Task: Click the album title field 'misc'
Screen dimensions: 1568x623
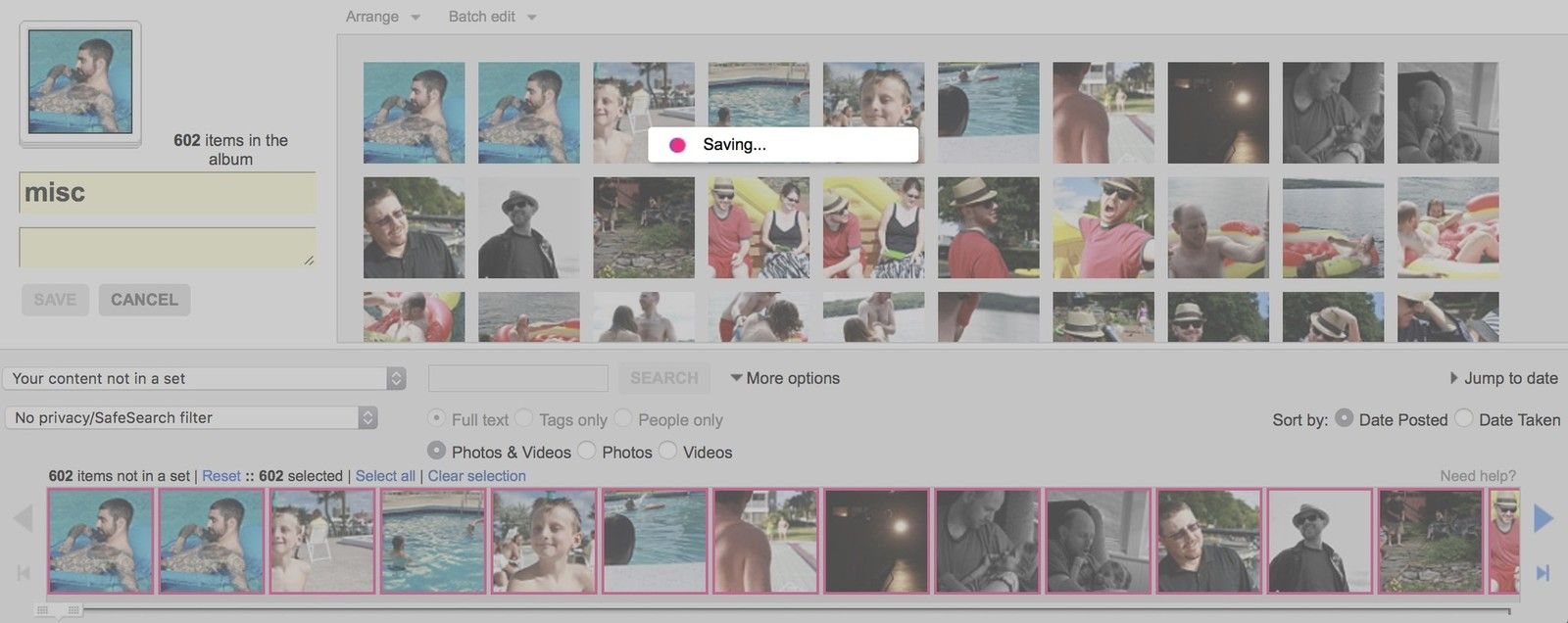Action: (168, 193)
